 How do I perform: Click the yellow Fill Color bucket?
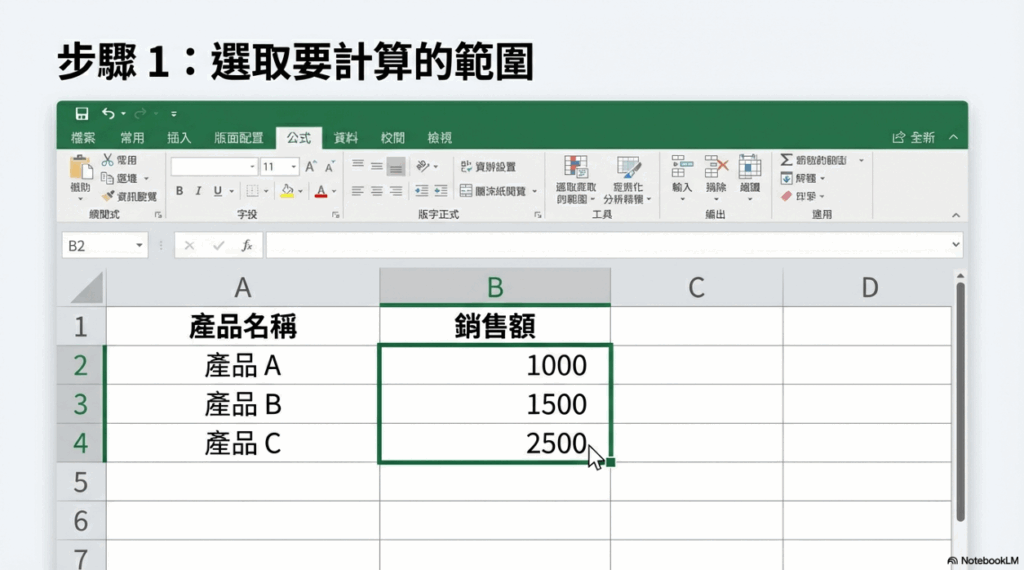click(287, 191)
